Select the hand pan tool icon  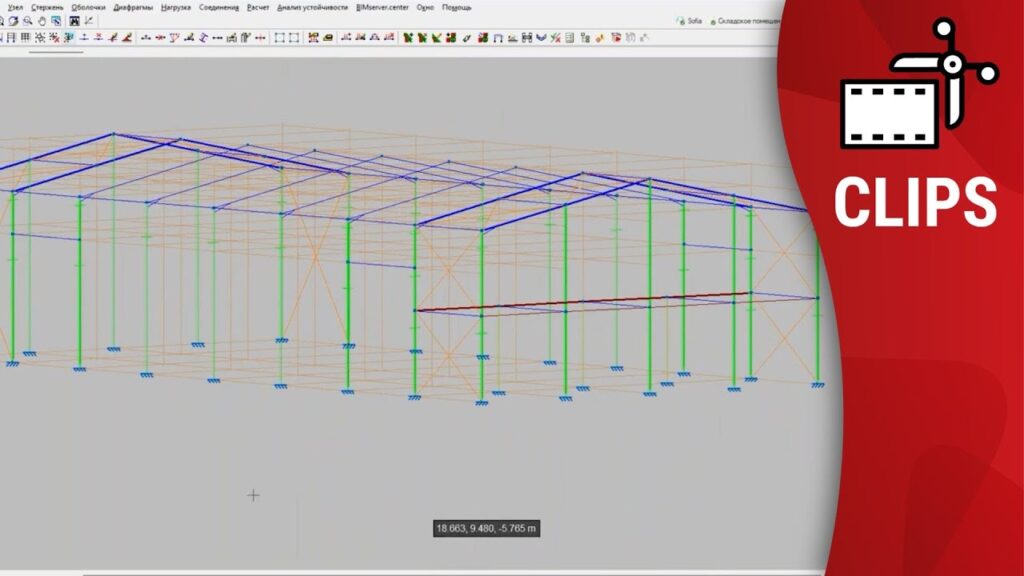(x=41, y=21)
